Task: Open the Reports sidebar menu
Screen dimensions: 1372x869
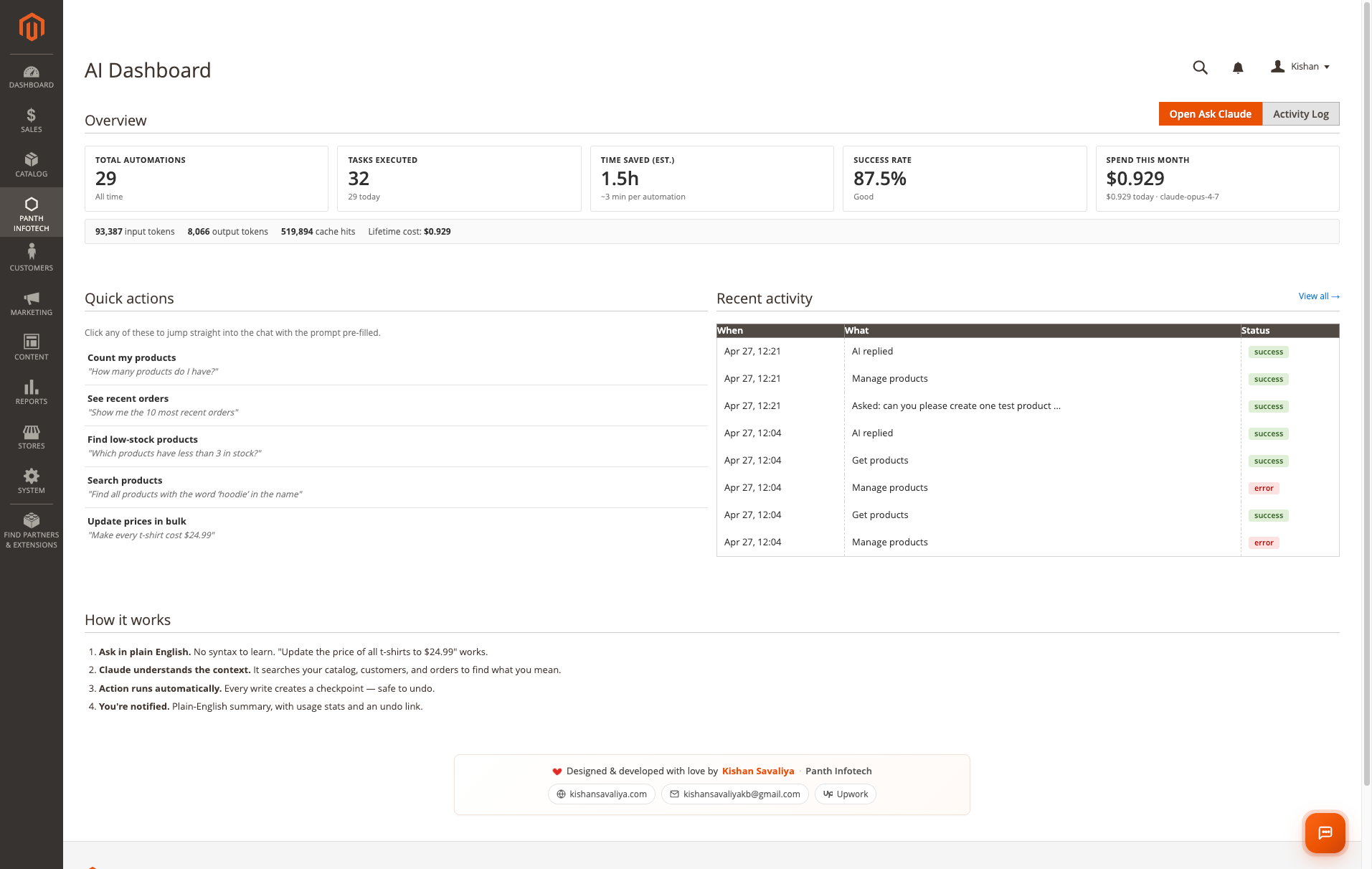Action: [32, 393]
